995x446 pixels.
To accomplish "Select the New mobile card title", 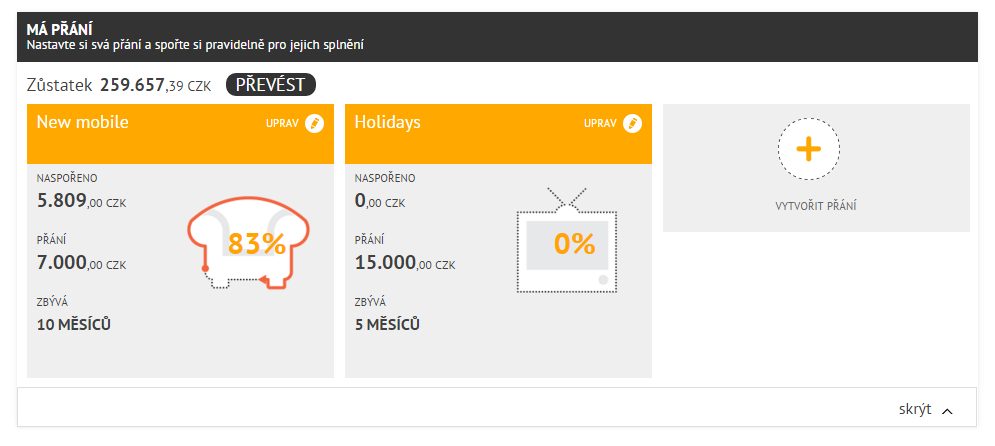I will (82, 122).
